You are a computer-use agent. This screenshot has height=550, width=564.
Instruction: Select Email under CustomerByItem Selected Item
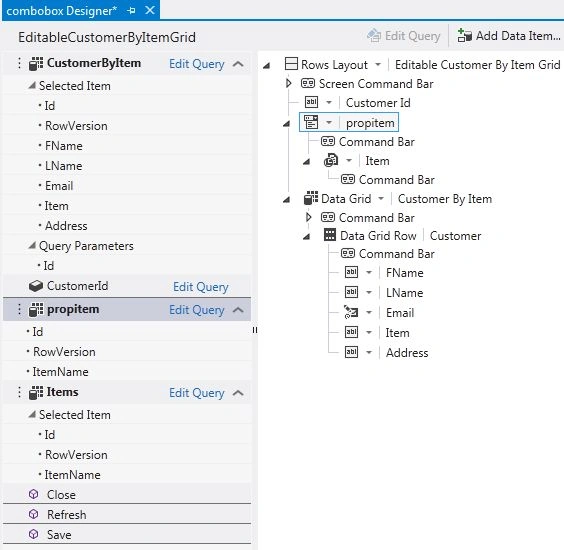[x=59, y=186]
